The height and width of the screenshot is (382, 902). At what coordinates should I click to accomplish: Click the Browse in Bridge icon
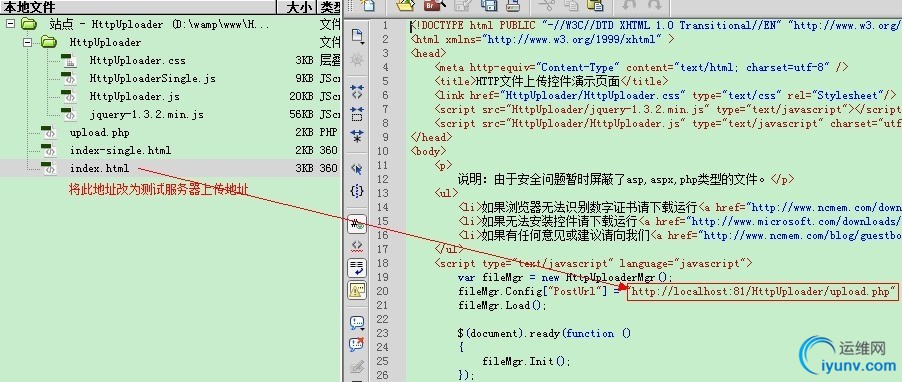point(435,5)
